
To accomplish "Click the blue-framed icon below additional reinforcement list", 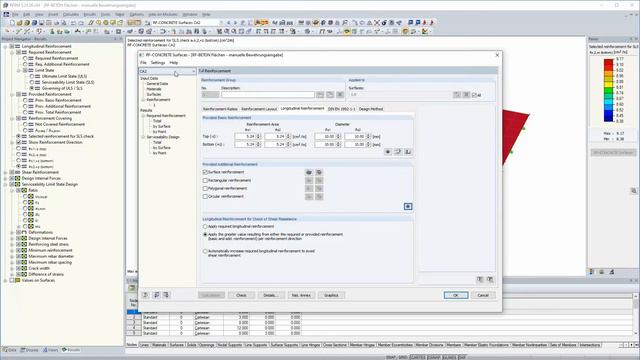I will pyautogui.click(x=408, y=207).
